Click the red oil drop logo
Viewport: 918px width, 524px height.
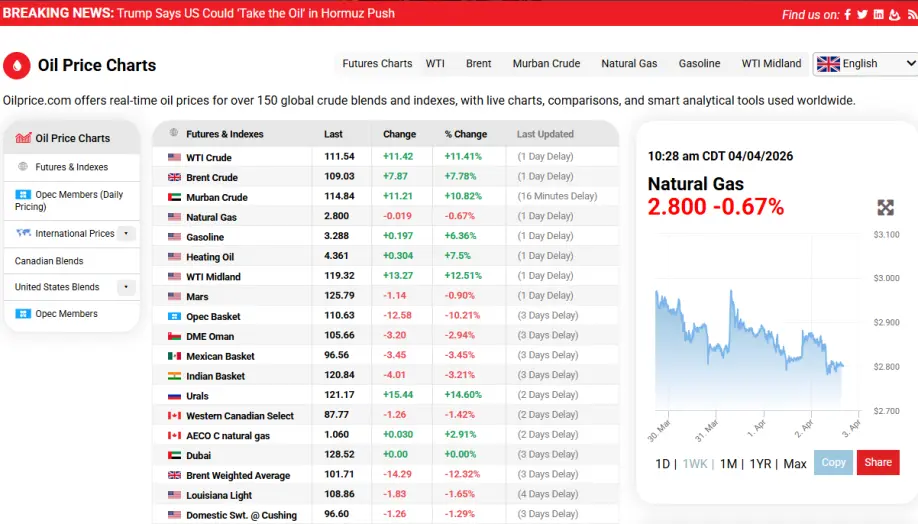17,65
